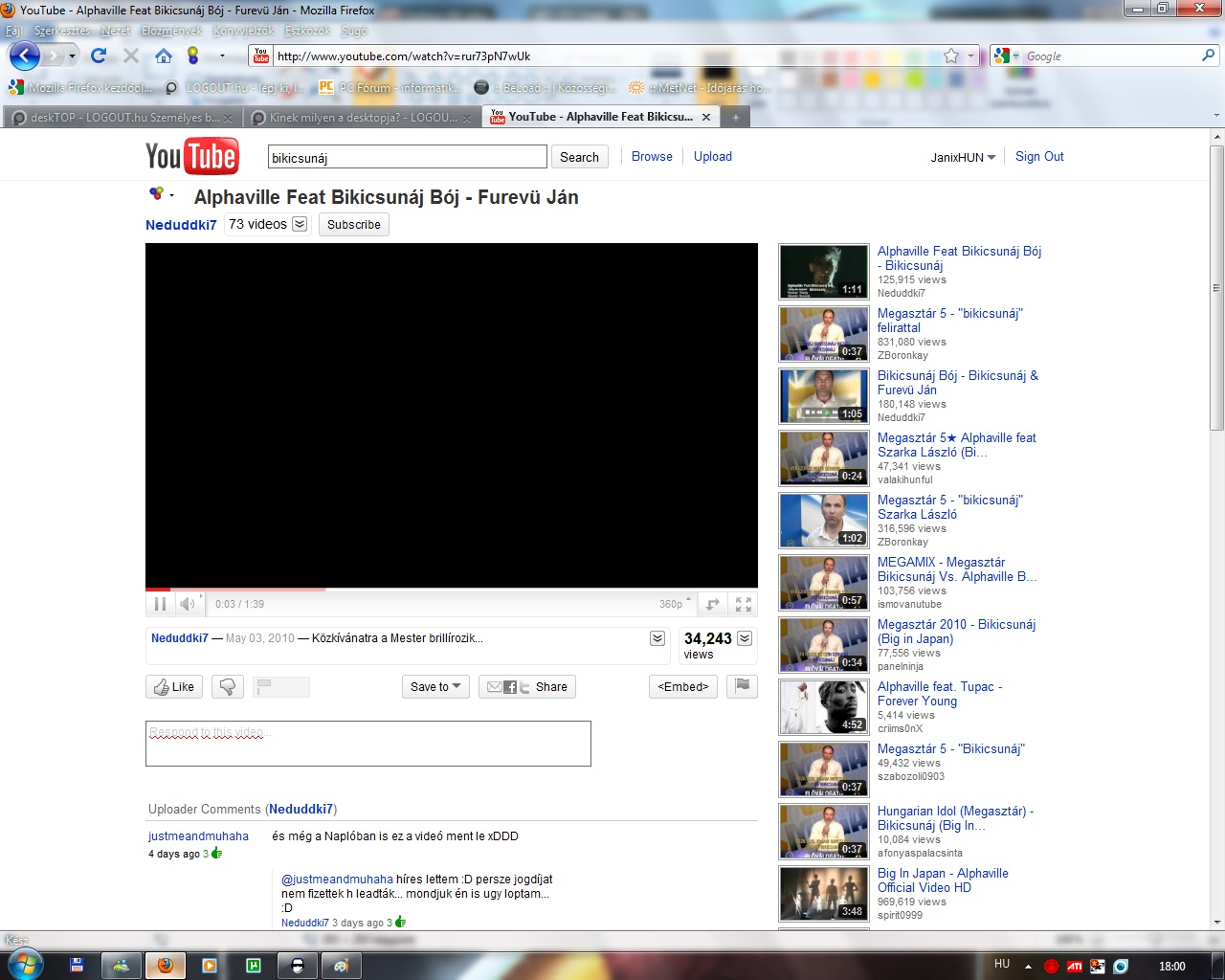This screenshot has height=980, width=1225.
Task: Bookmark this page with the star icon
Action: (x=951, y=56)
